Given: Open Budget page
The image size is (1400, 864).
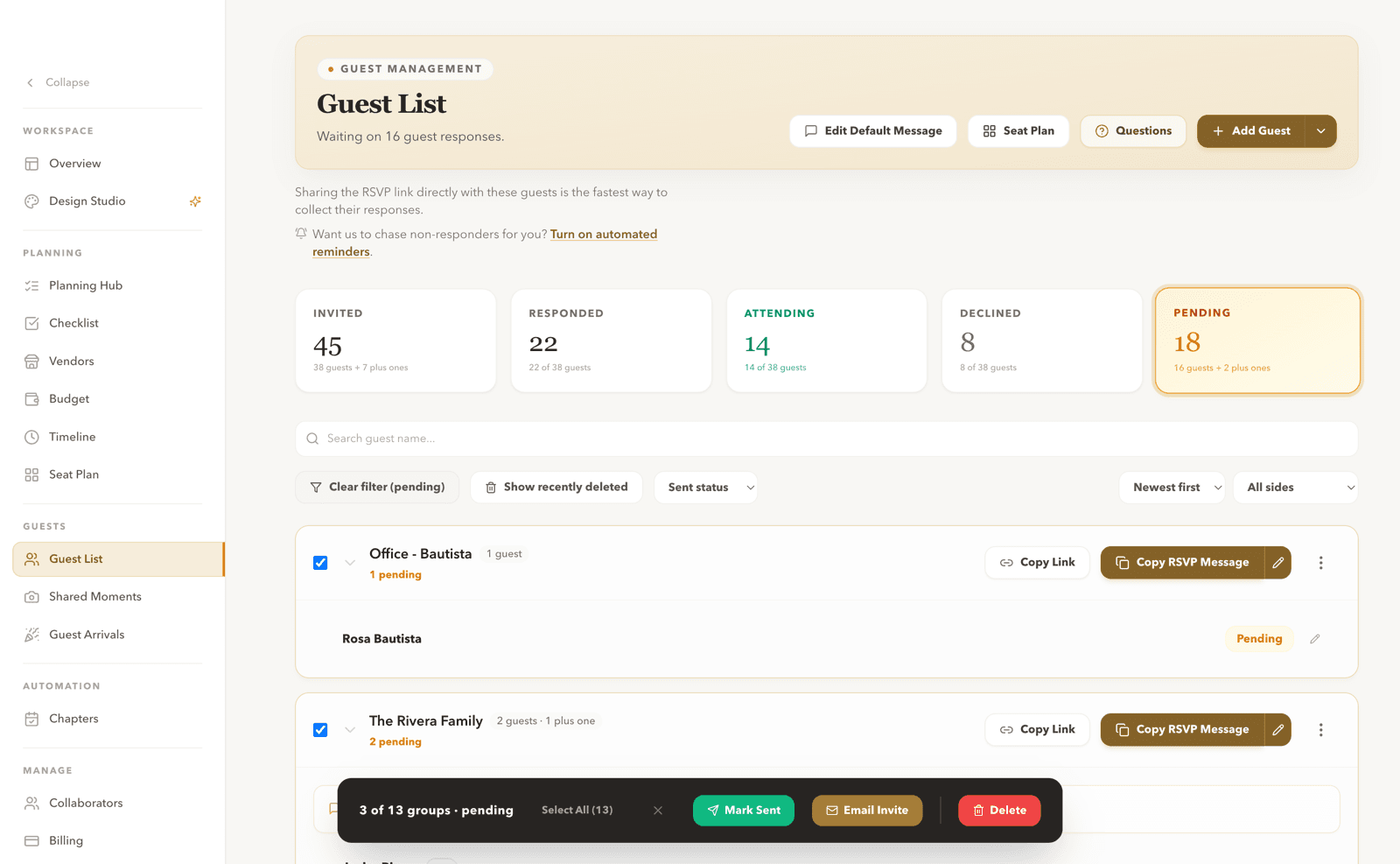Looking at the screenshot, I should click(x=113, y=399).
